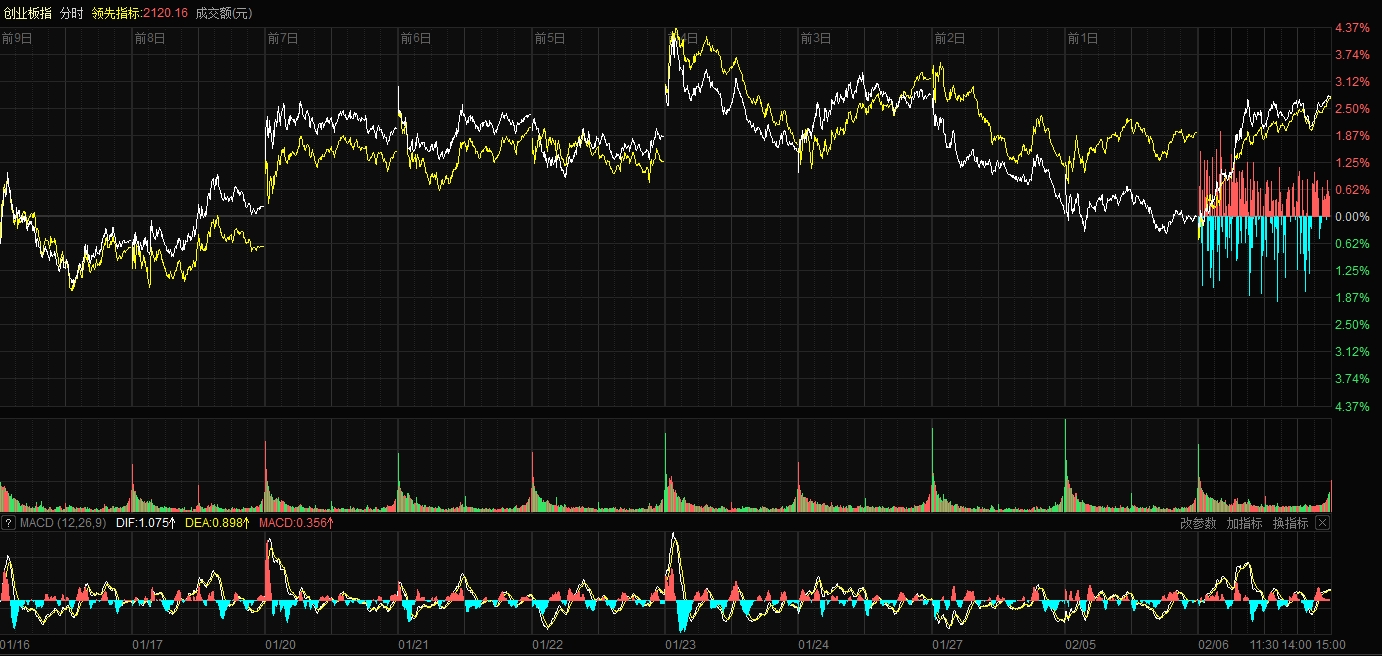Viewport: 1382px width, 656px height.
Task: Click the bottom green 4.37% scale label
Action: click(1351, 406)
